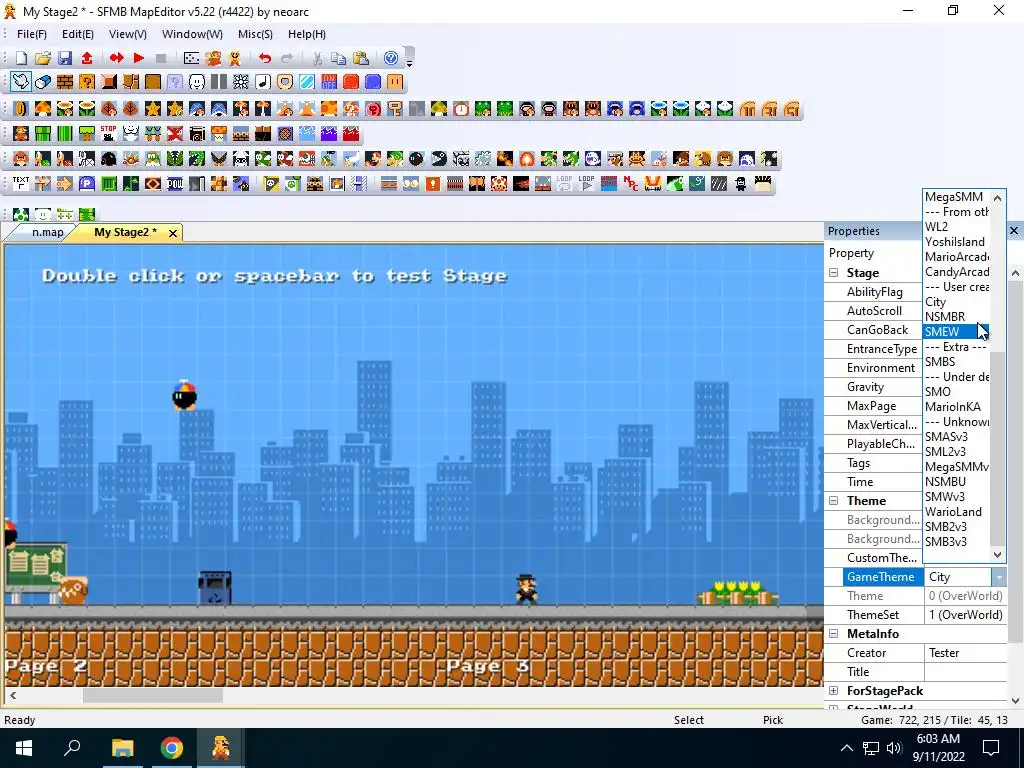The image size is (1024, 768).
Task: Open File Explorer from taskbar
Action: [122, 748]
